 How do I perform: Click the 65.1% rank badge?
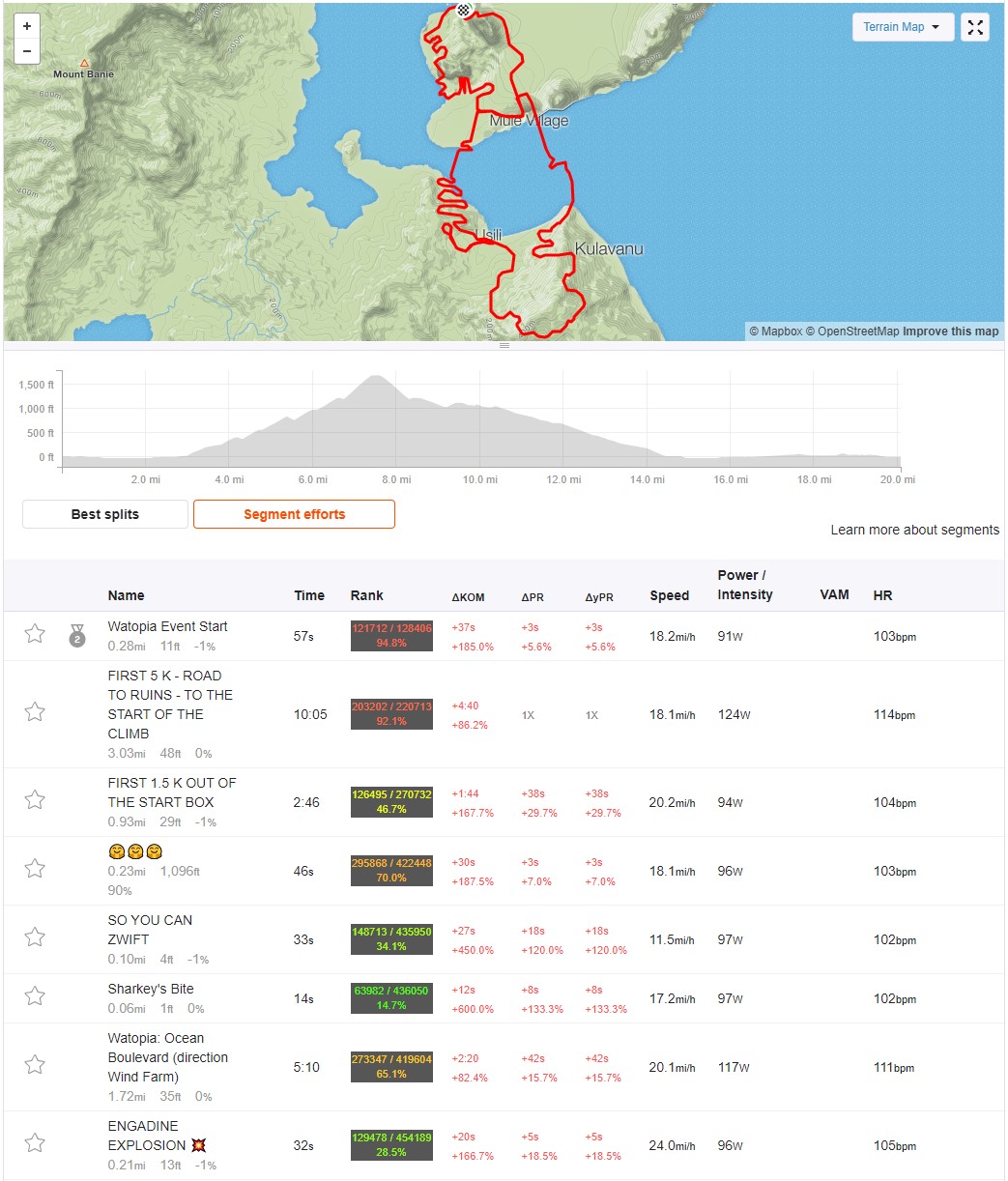coord(391,1067)
